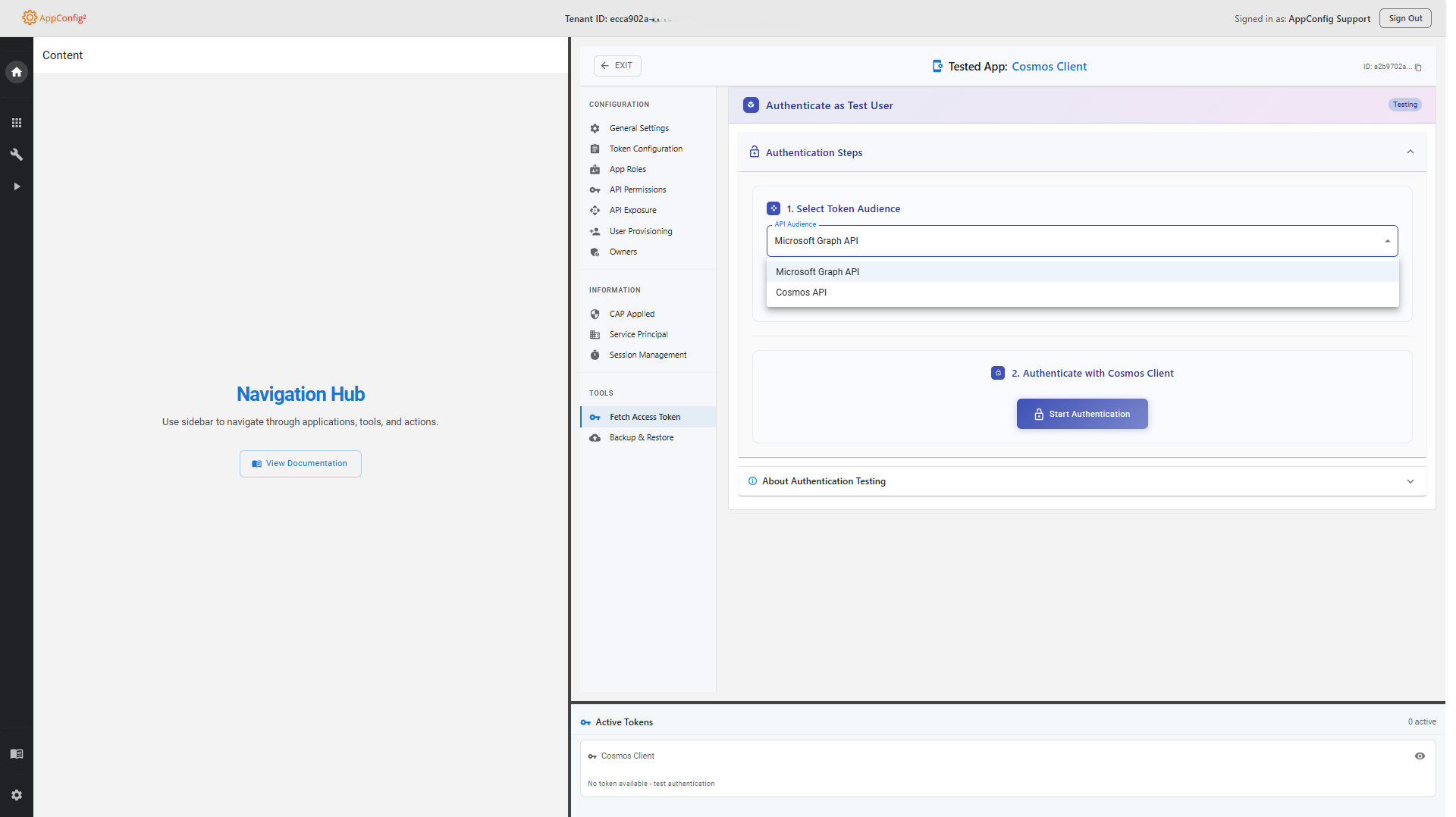Open the play actions icon in sidebar

point(17,186)
